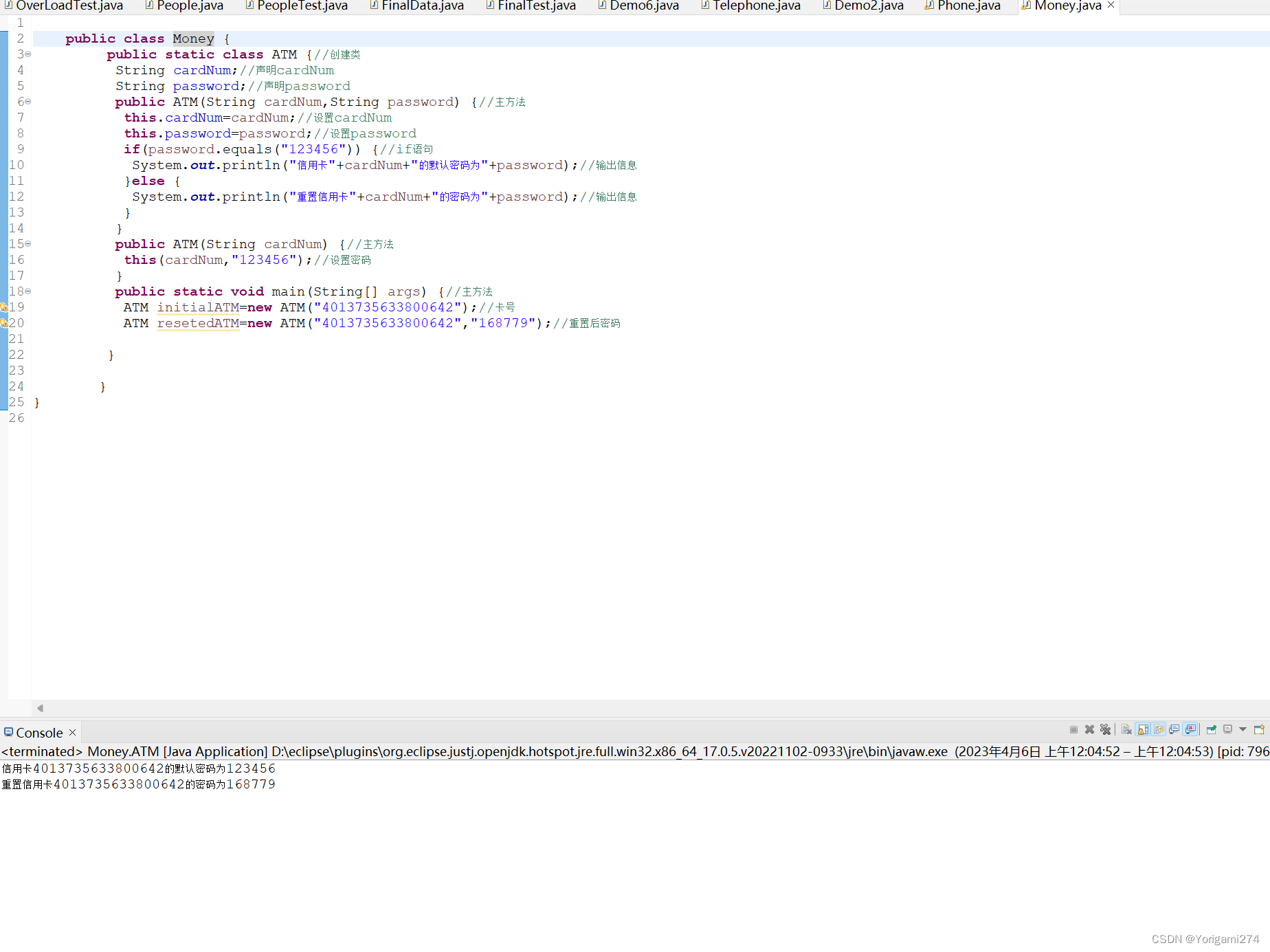This screenshot has height=952, width=1270.
Task: Click the String password declaration on line 5
Action: [181, 86]
